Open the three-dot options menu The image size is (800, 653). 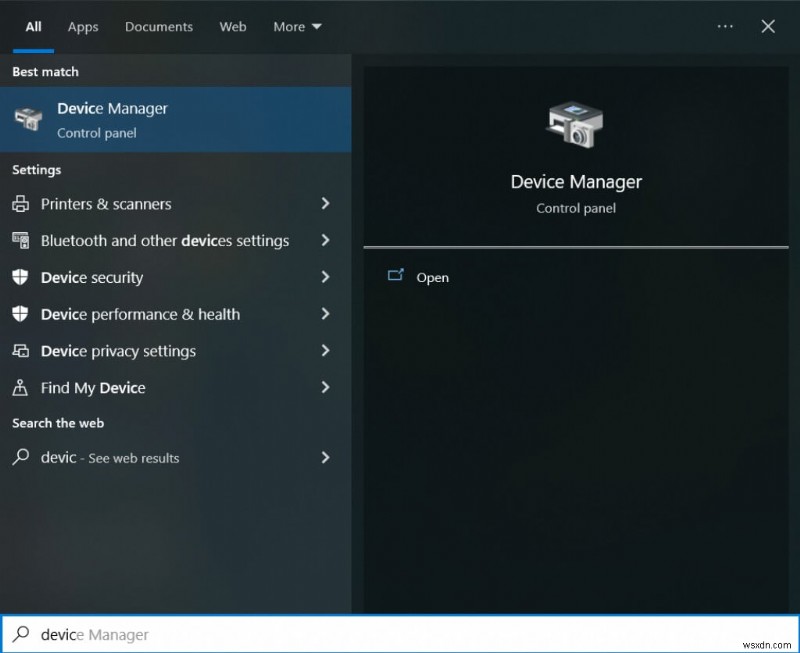725,27
